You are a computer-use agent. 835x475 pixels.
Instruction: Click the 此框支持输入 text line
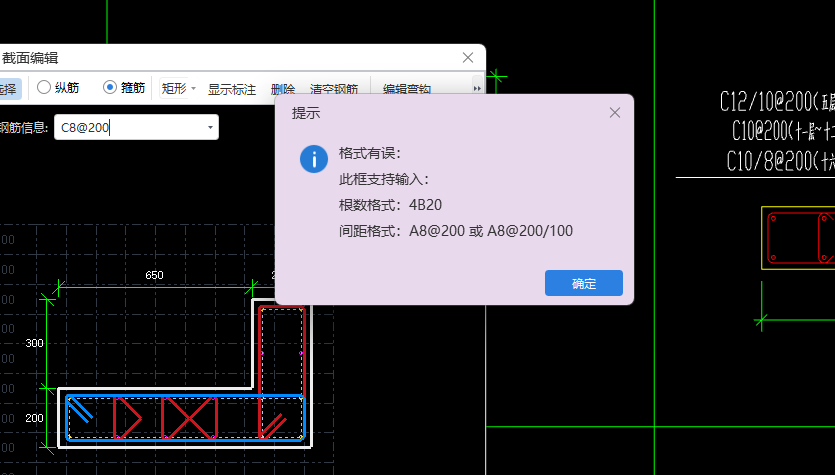[384, 179]
